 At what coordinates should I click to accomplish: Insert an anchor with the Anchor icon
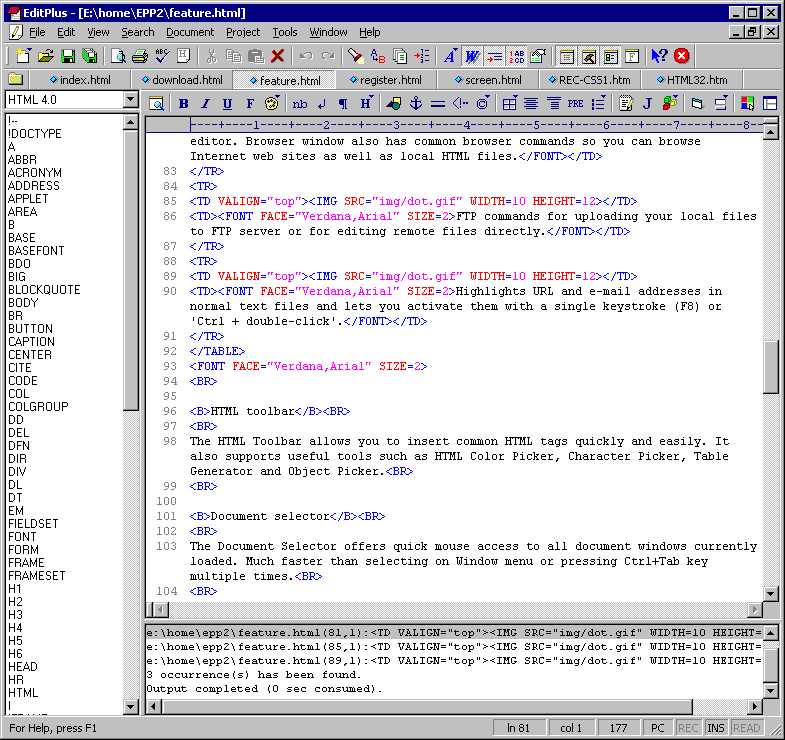click(416, 103)
